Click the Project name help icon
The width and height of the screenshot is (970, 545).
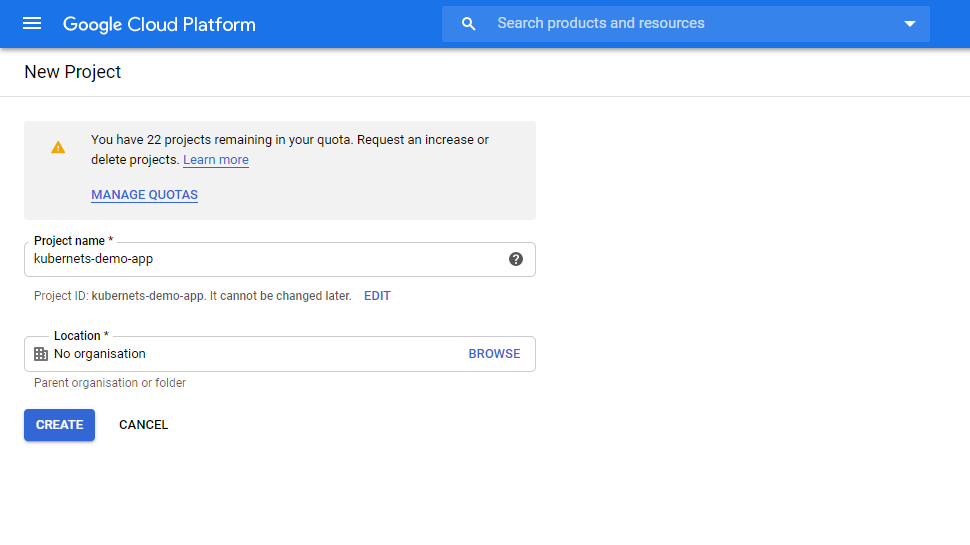pos(516,259)
